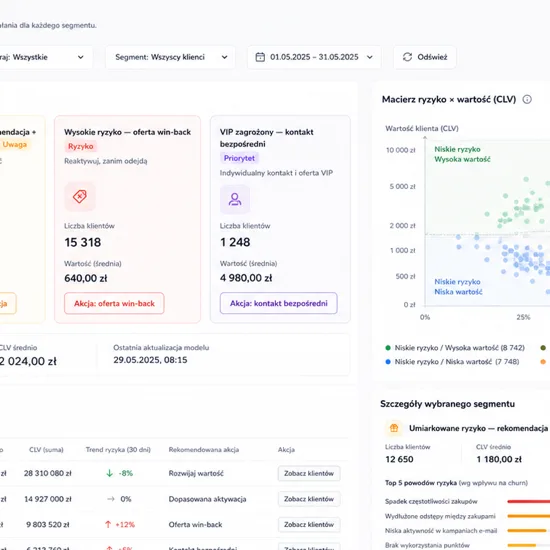Select the Ryzyko tag on high risk card
This screenshot has height=550, width=550.
pyautogui.click(x=81, y=146)
